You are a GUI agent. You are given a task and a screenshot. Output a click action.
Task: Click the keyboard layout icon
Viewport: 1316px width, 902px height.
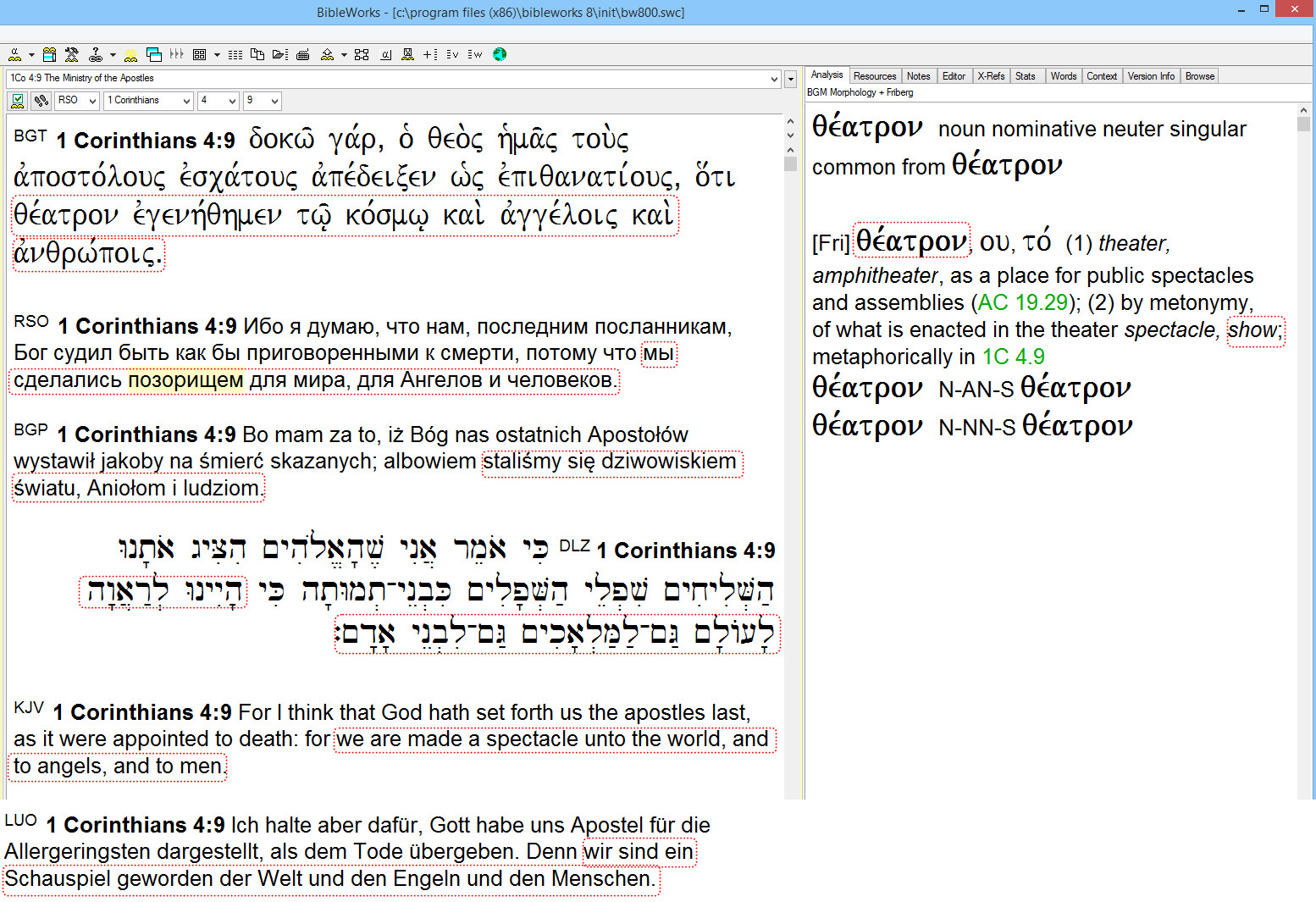303,54
